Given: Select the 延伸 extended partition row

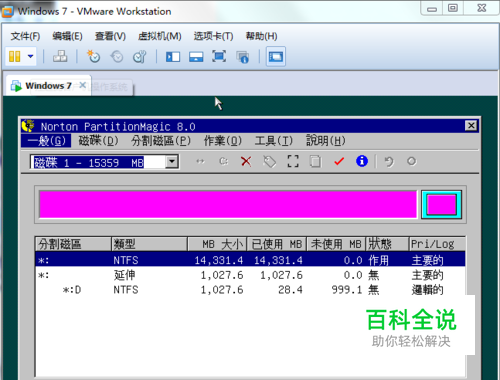Looking at the screenshot, I should coord(250,275).
